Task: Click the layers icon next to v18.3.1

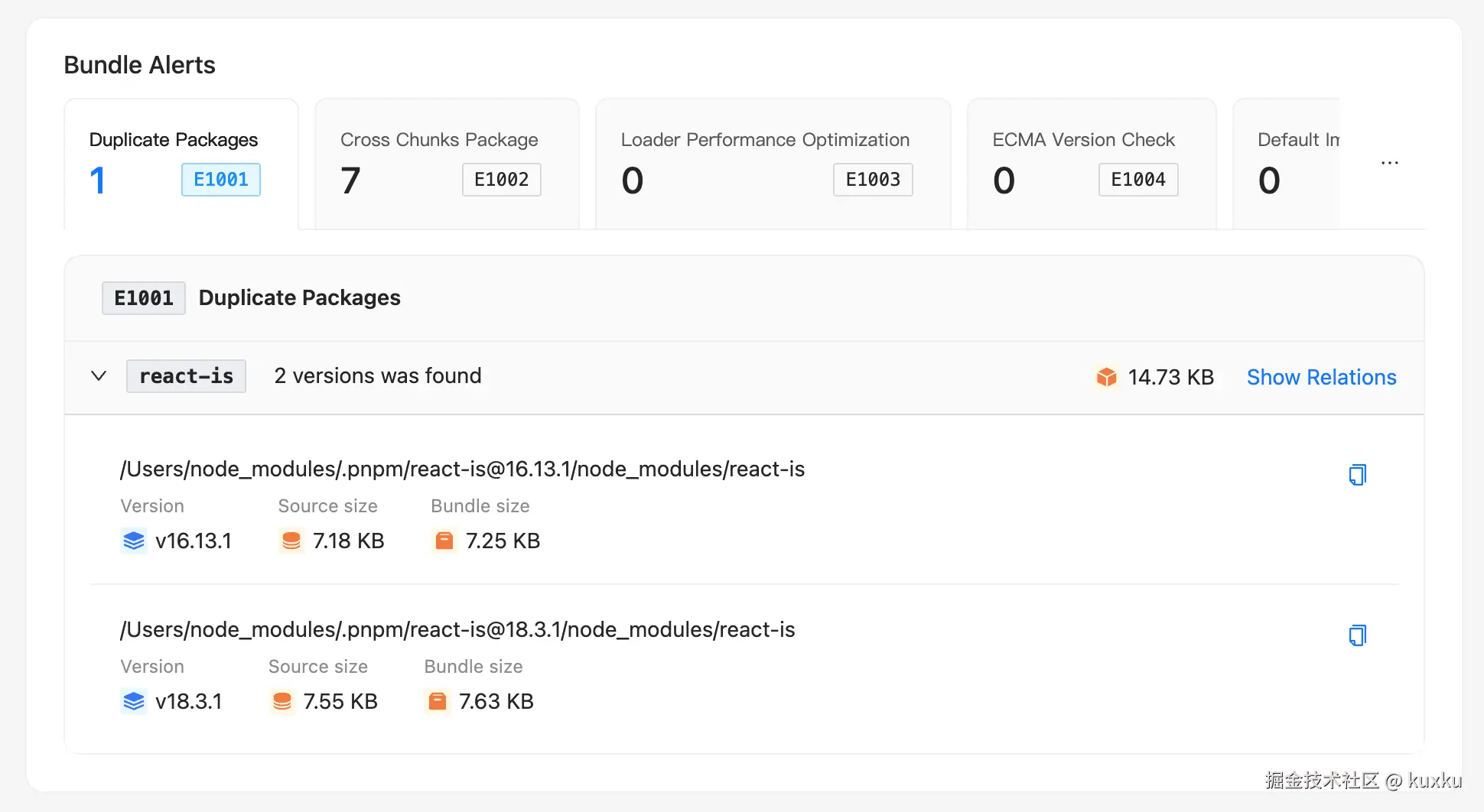Action: [134, 701]
